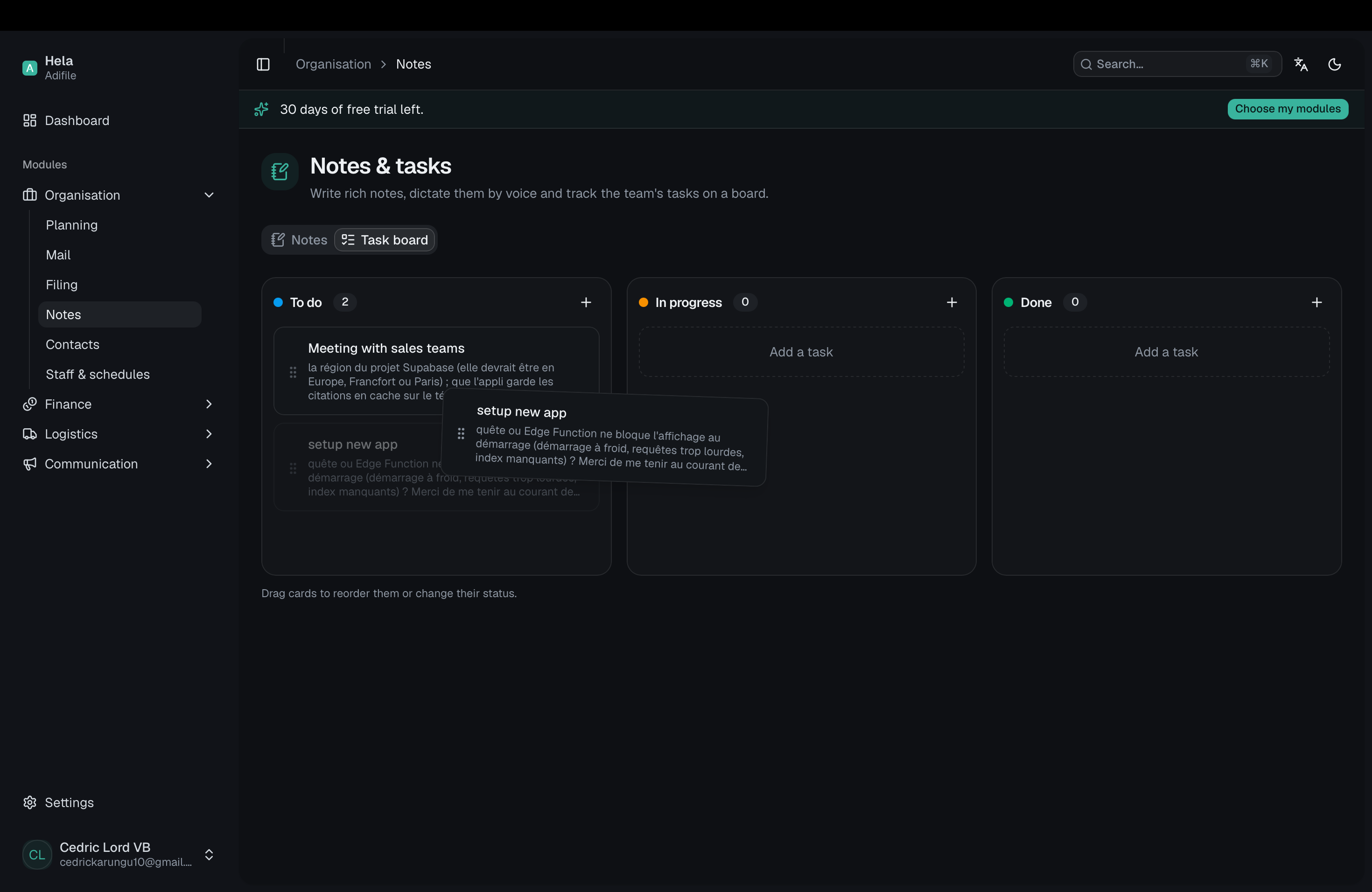Click the ⌘K shortcut badge

(1259, 63)
